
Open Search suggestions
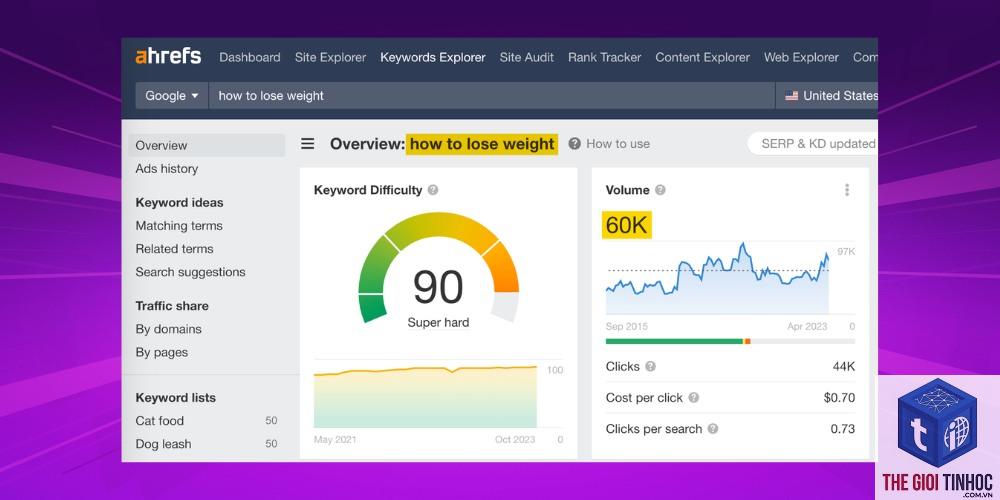190,272
